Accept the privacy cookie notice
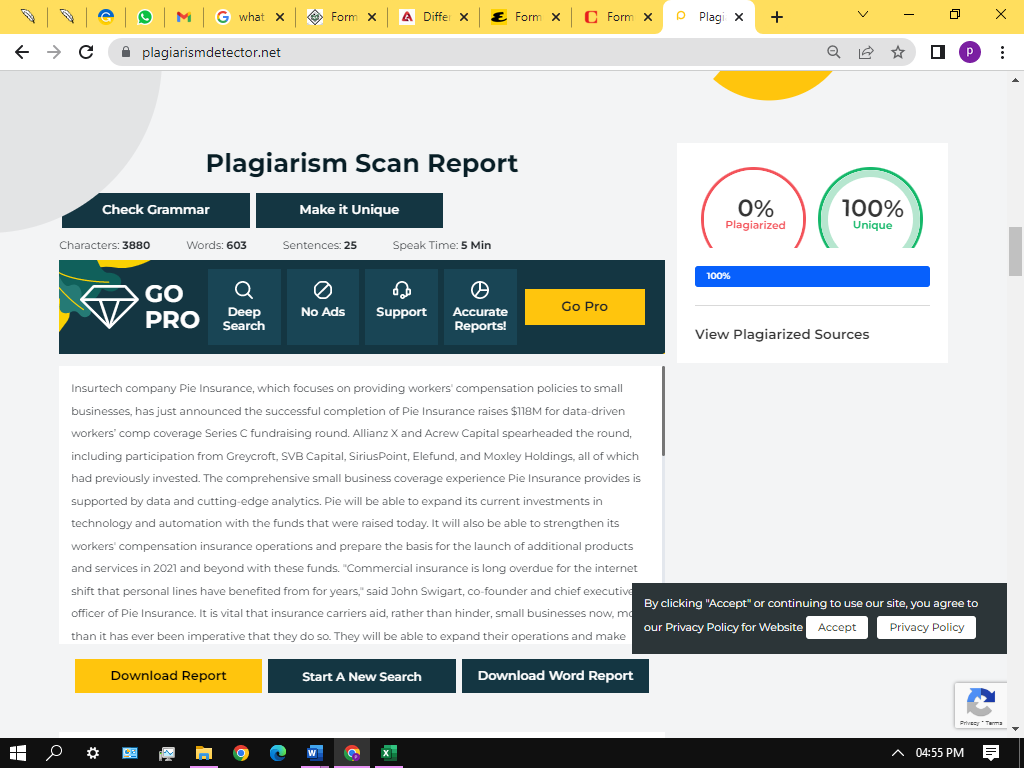The width and height of the screenshot is (1024, 768). (837, 627)
